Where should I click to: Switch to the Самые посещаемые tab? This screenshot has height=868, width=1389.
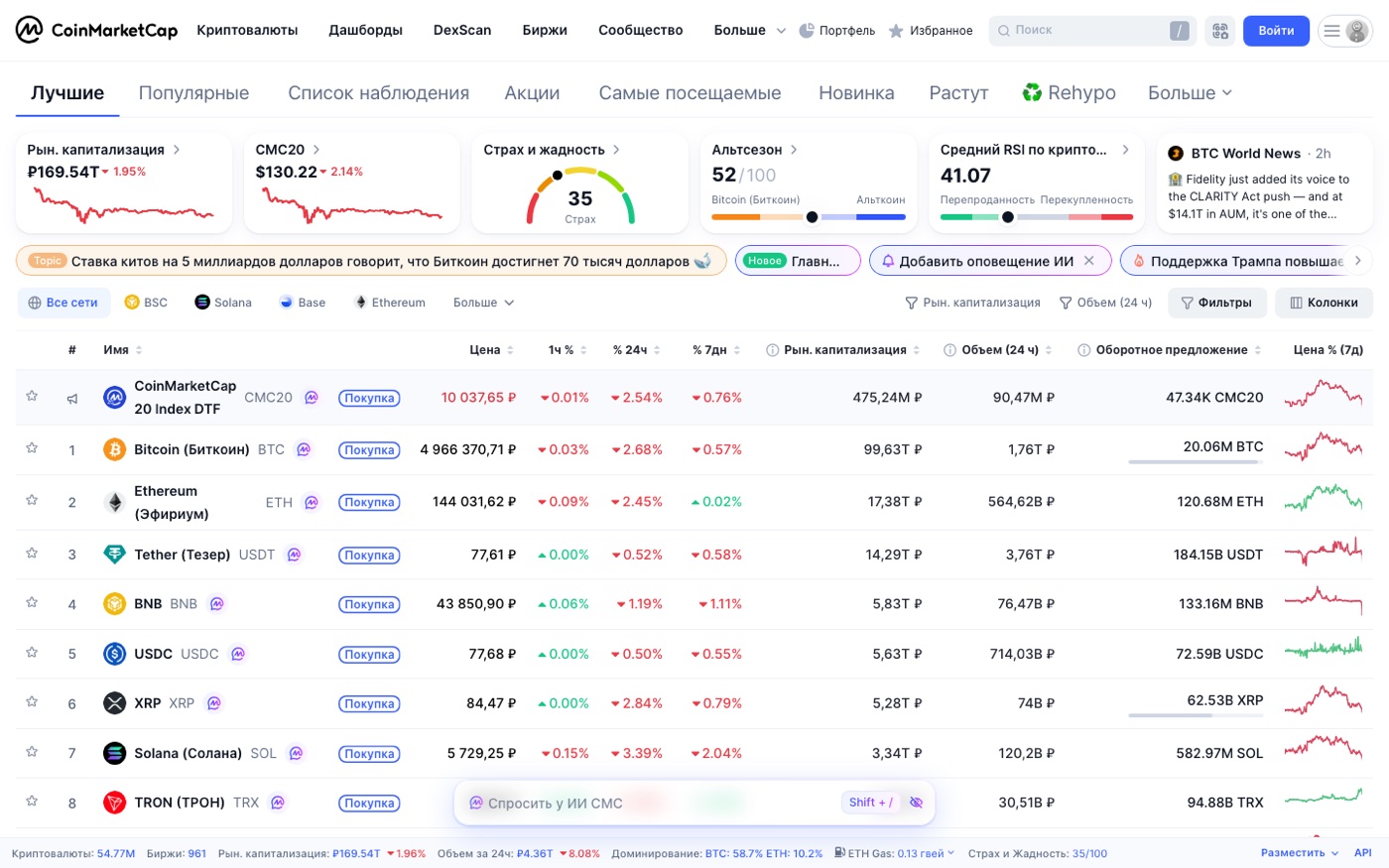pyautogui.click(x=690, y=93)
